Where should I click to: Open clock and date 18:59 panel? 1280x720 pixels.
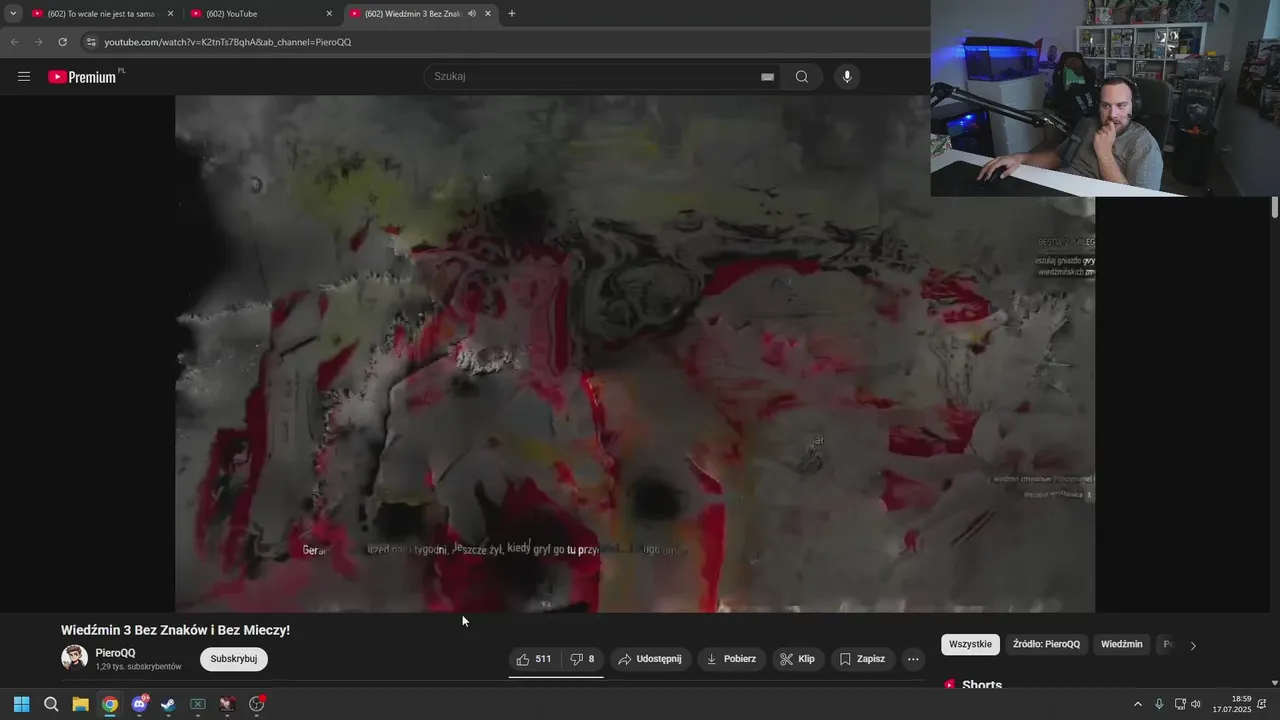click(1232, 704)
